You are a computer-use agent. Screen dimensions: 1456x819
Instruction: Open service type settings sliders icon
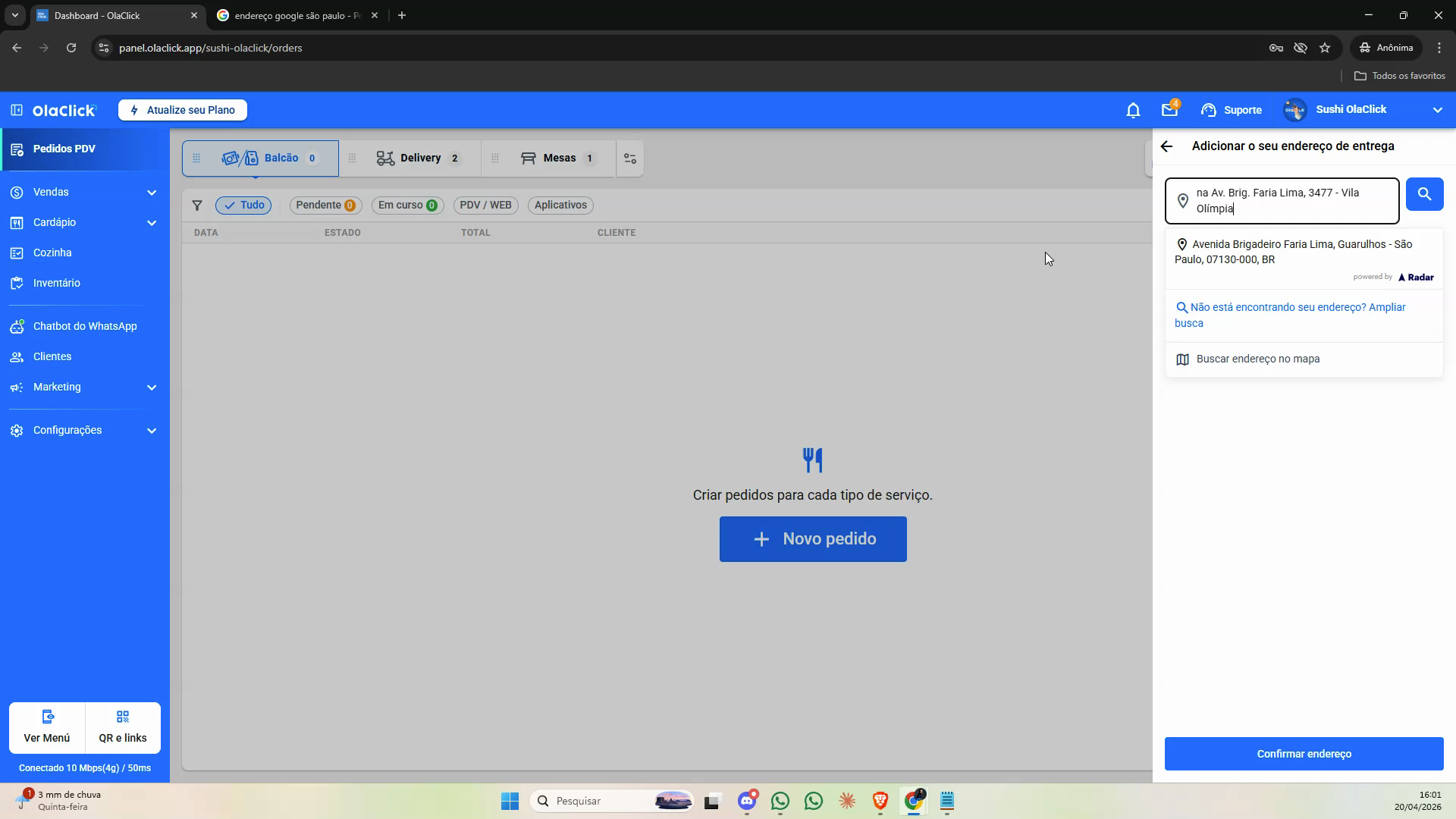pyautogui.click(x=630, y=158)
